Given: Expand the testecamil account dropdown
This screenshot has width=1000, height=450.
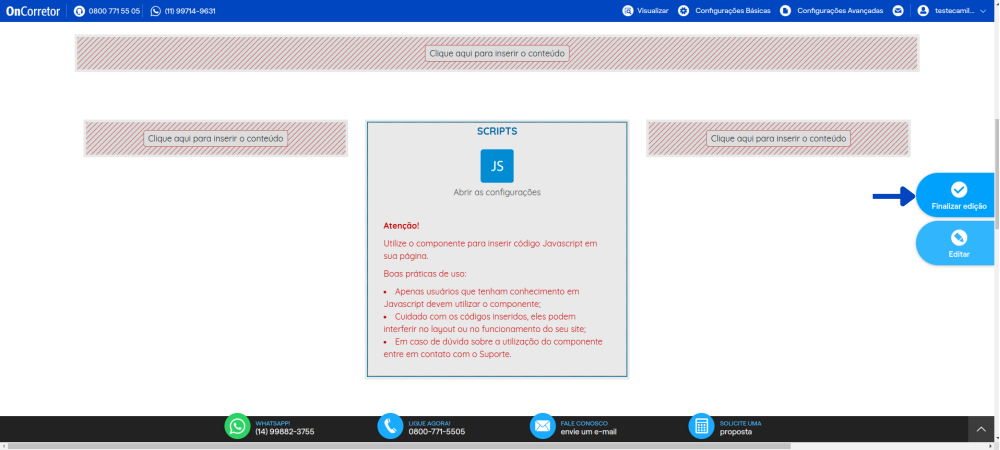Looking at the screenshot, I should click(x=982, y=11).
